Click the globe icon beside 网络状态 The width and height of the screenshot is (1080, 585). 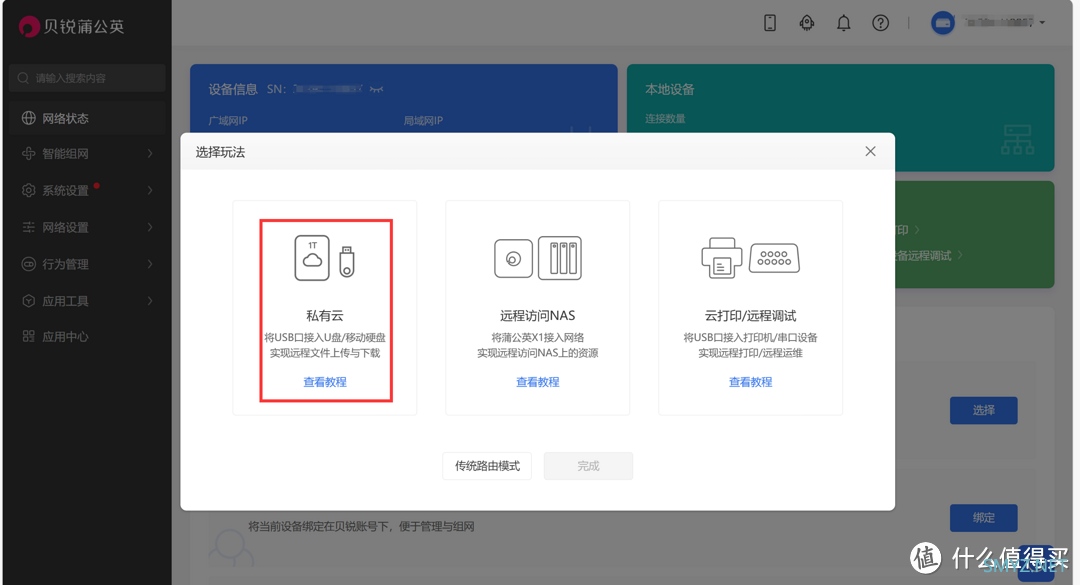[28, 118]
